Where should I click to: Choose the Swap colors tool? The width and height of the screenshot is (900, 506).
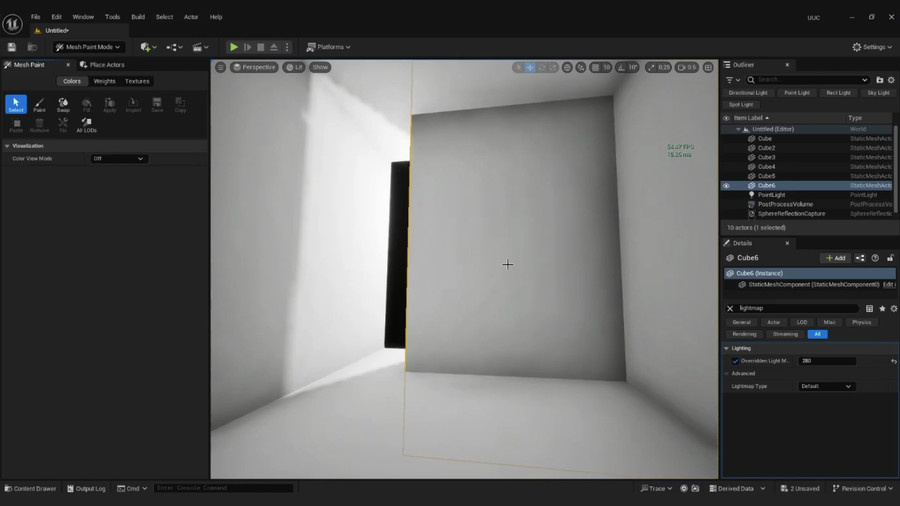[x=63, y=104]
